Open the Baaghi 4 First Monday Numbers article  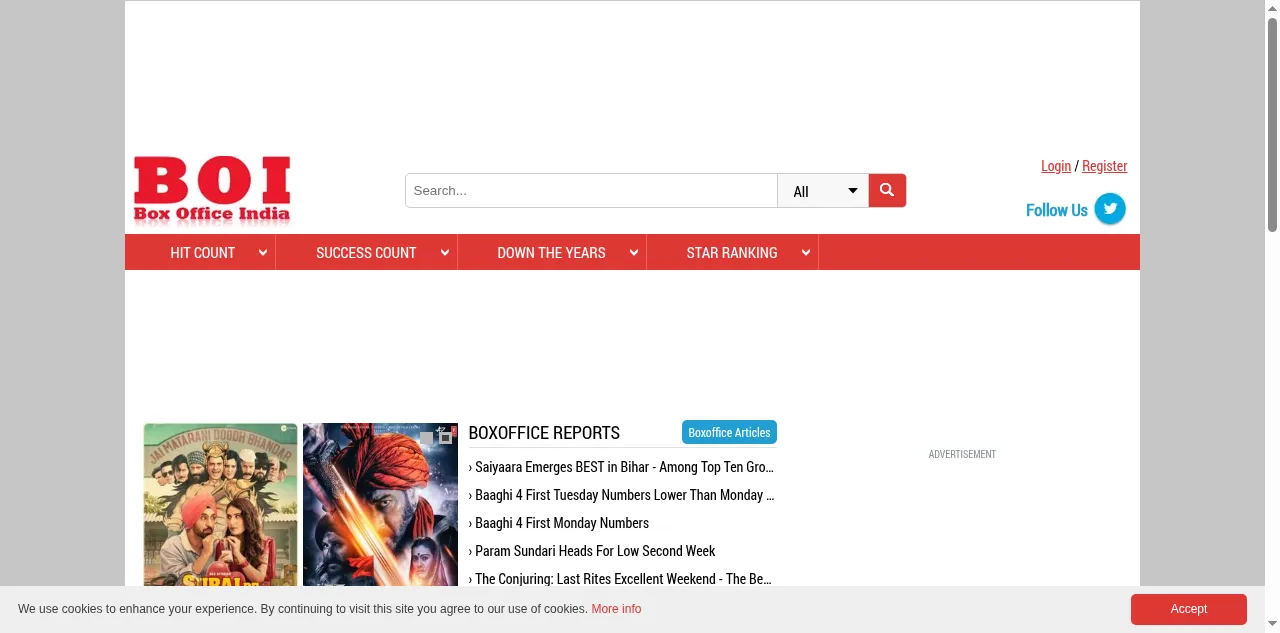point(562,523)
